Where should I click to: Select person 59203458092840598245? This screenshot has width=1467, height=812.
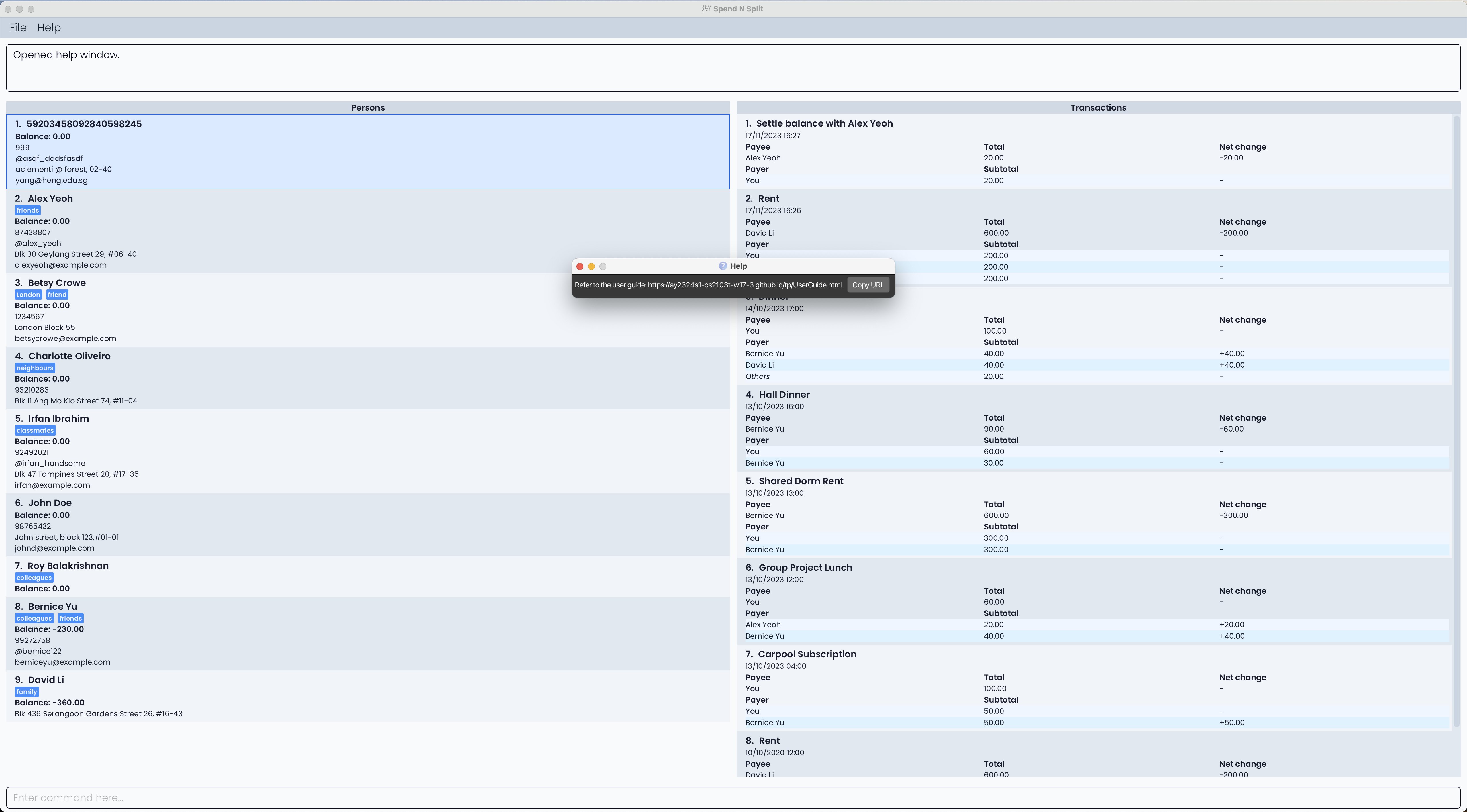click(x=368, y=152)
